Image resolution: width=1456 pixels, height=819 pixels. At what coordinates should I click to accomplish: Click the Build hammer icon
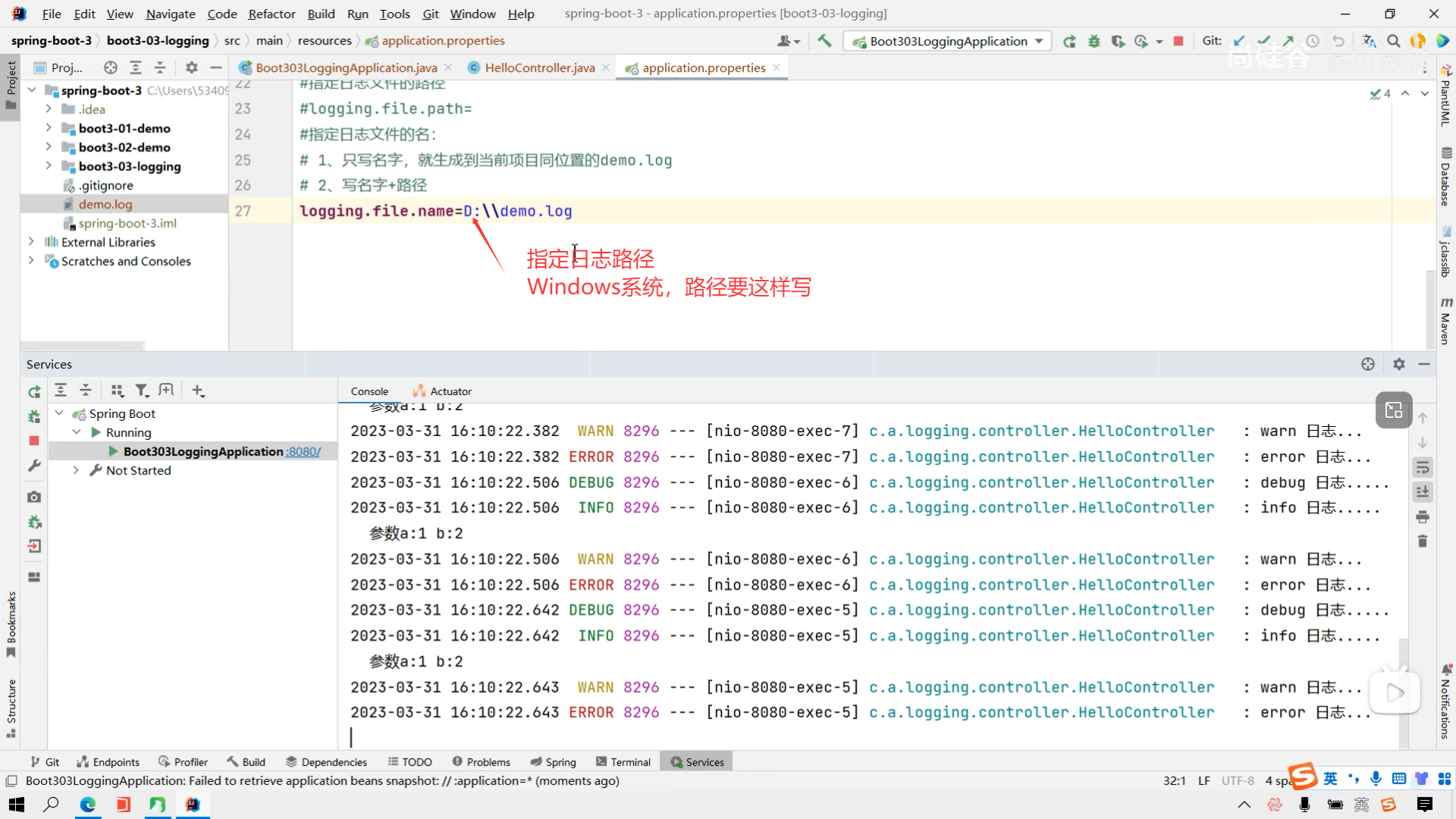tap(824, 41)
